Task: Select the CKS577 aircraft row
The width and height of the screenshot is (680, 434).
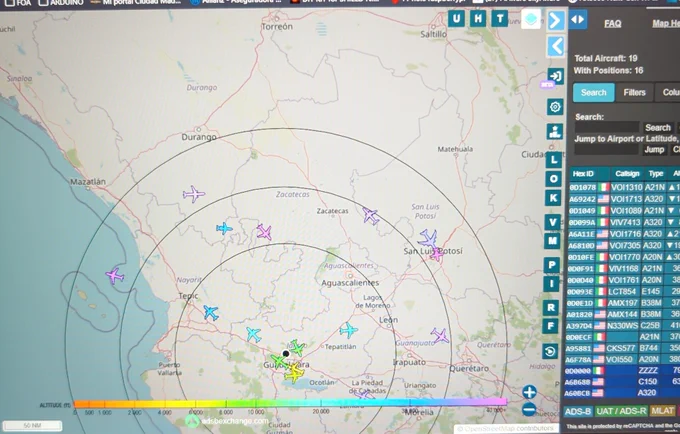Action: (622, 348)
